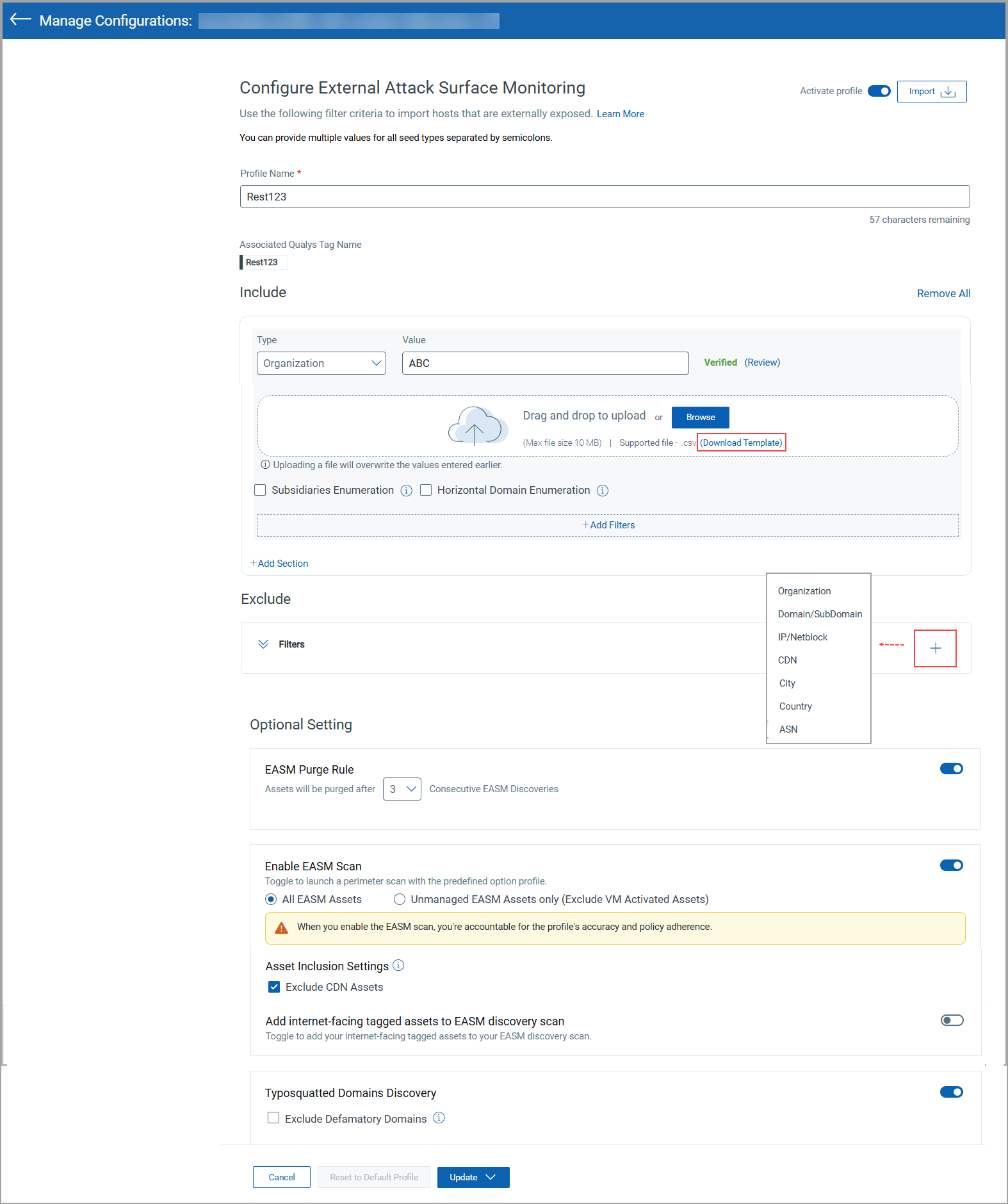Toggle the EASM Purge Rule switch
The width and height of the screenshot is (1008, 1204).
tap(952, 769)
